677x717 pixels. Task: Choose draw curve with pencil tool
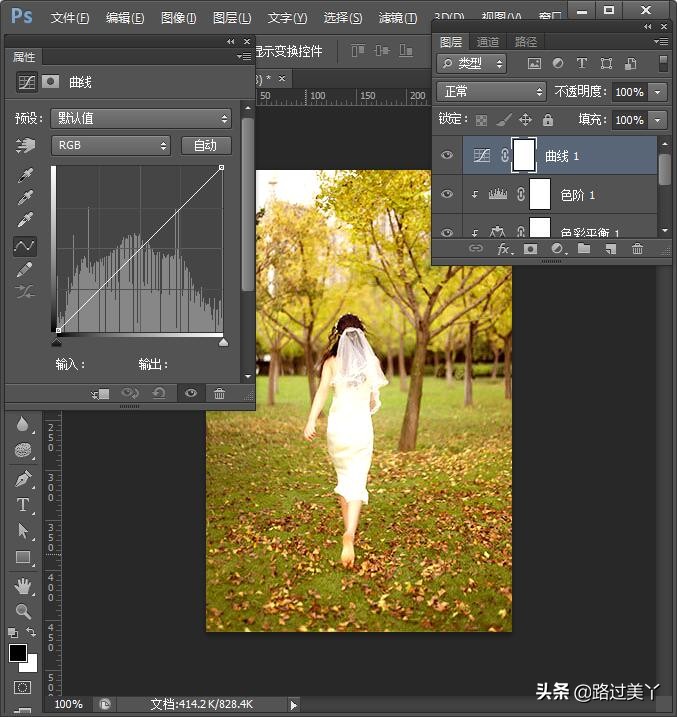(x=25, y=269)
